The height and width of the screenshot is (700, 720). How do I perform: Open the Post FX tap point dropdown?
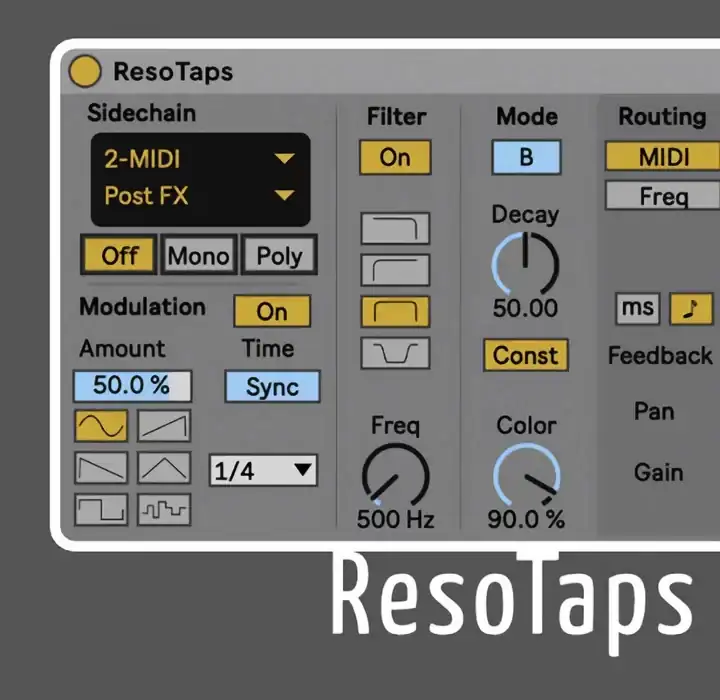coord(200,196)
